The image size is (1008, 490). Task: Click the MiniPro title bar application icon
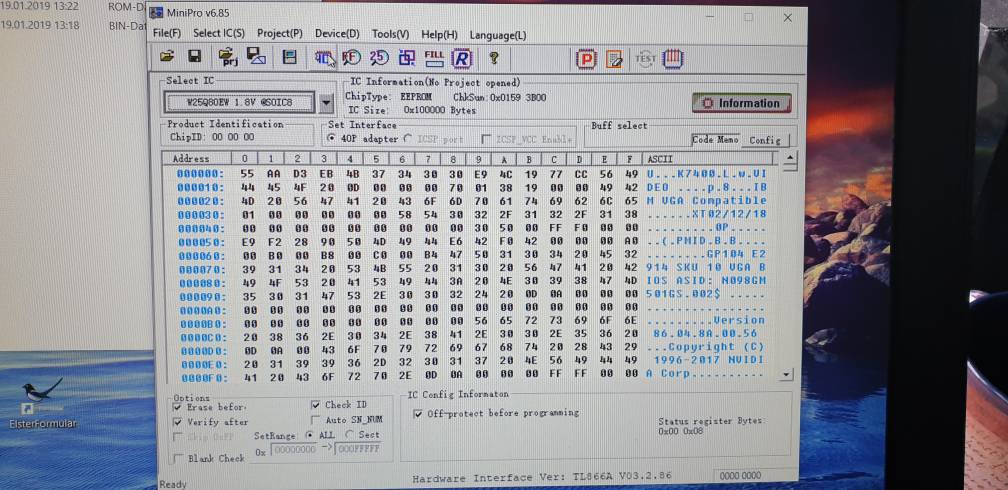tap(156, 12)
